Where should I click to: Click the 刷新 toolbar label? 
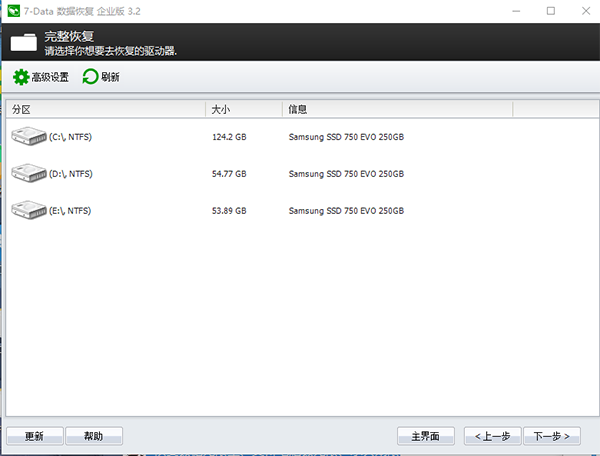click(x=110, y=77)
